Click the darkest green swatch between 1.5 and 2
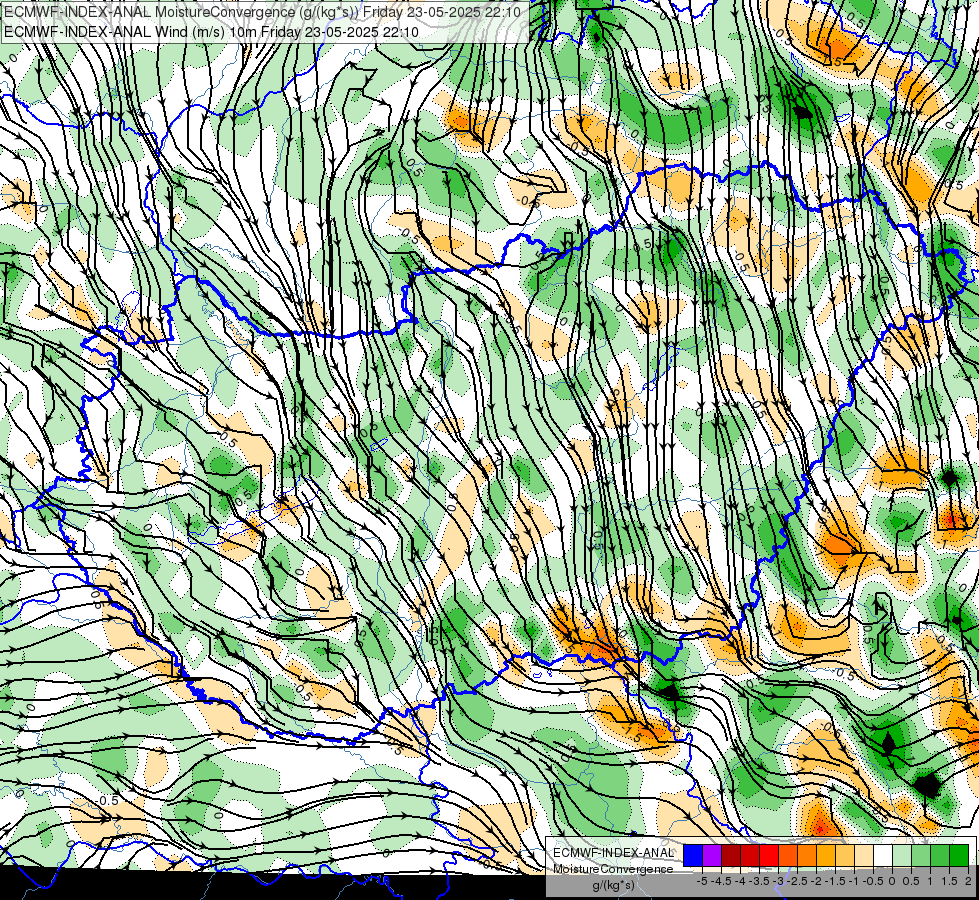 point(959,856)
